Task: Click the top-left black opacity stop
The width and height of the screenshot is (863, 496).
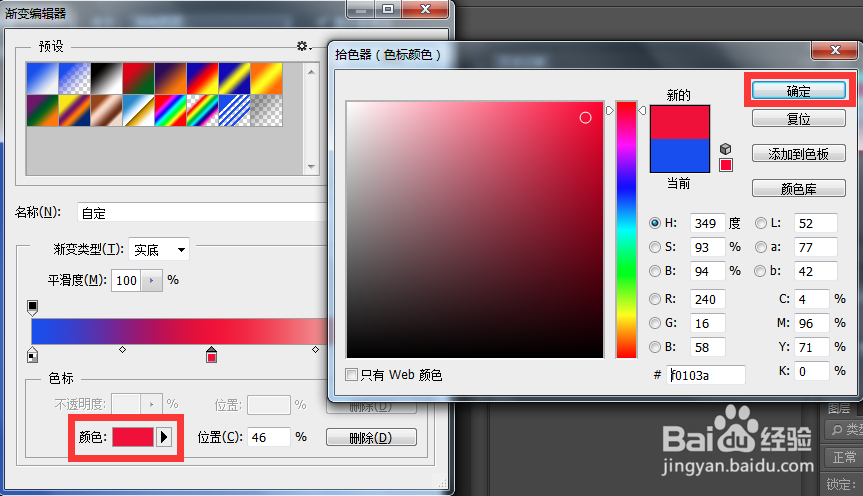Action: click(32, 307)
